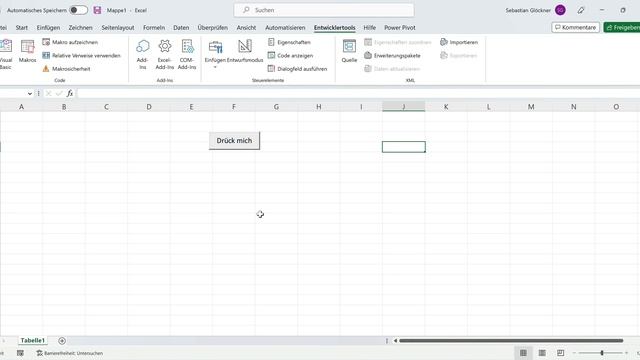Start Makro aufzeichnen
Screen dimensions: 640x360
click(70, 42)
